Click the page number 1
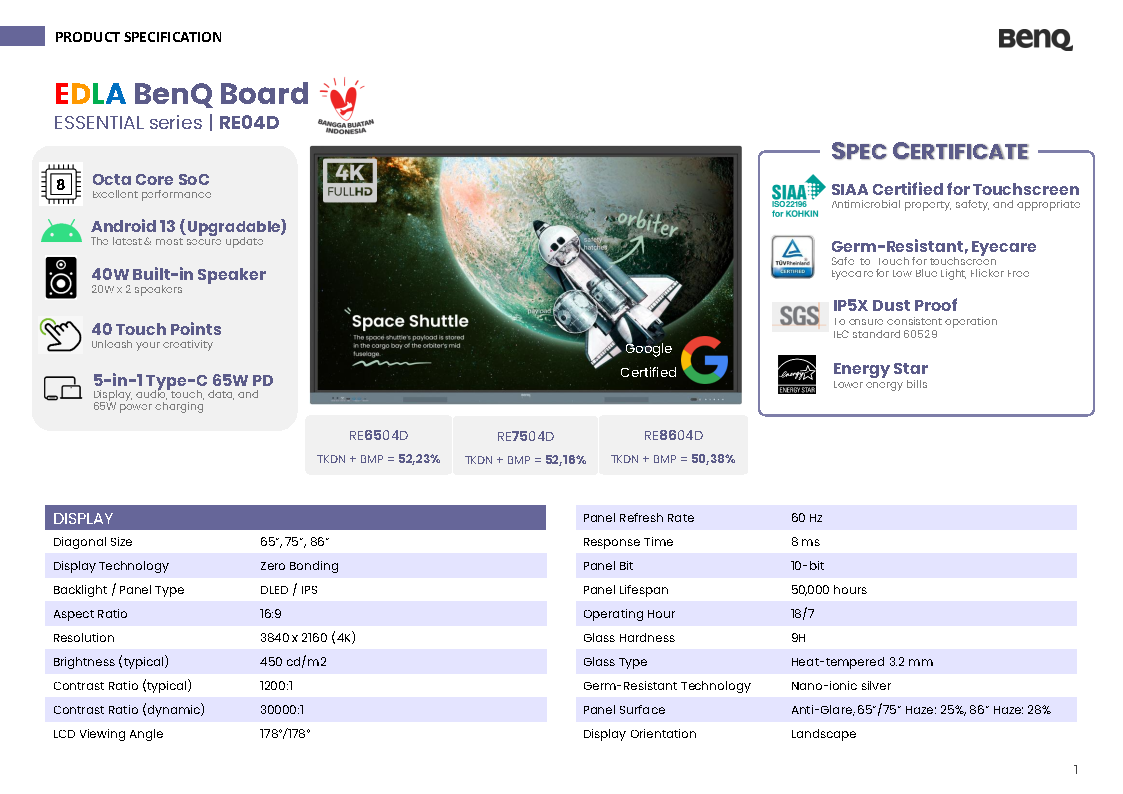Screen dimensions: 1123x794 click(1076, 770)
